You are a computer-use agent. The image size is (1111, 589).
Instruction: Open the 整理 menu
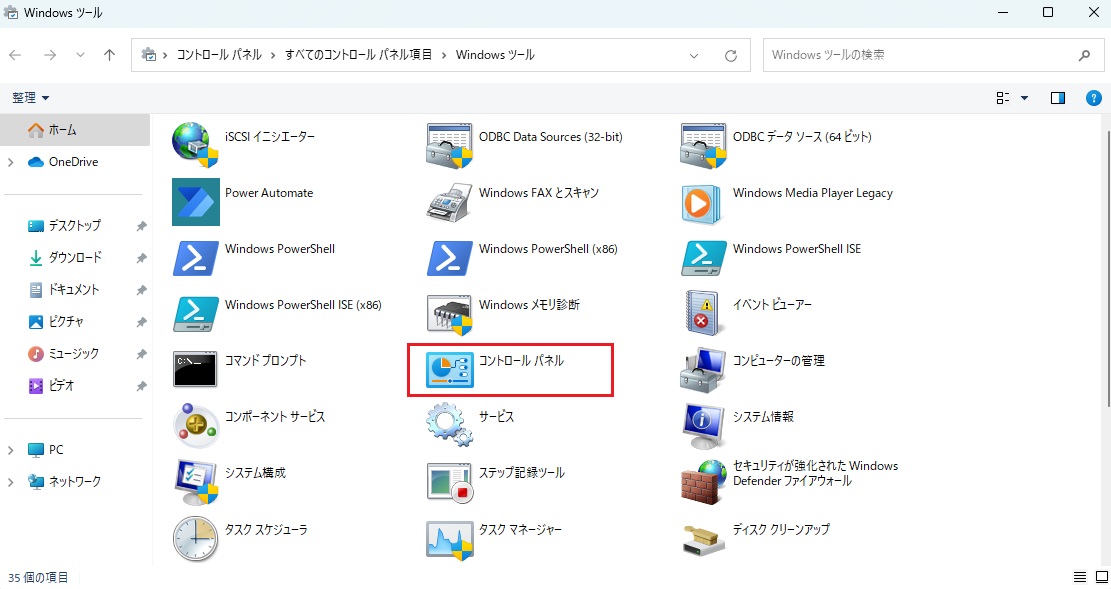tap(30, 97)
